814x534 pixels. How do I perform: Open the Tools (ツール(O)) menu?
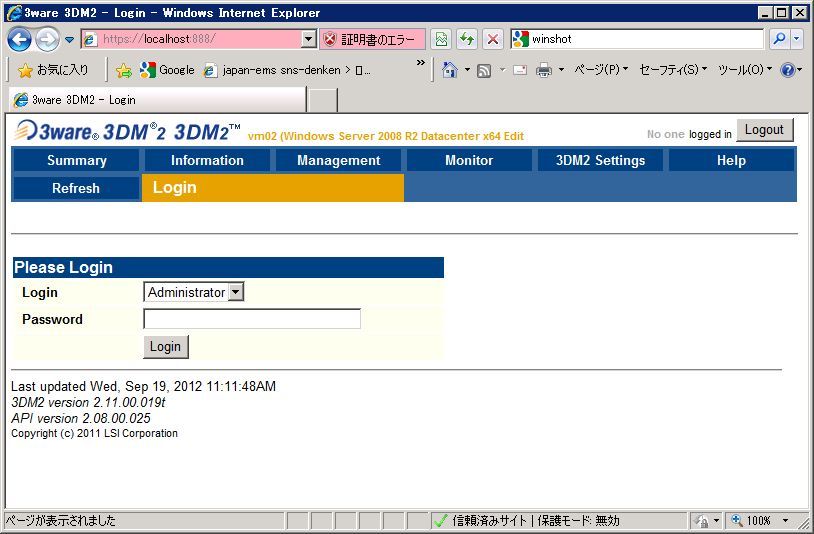point(745,70)
